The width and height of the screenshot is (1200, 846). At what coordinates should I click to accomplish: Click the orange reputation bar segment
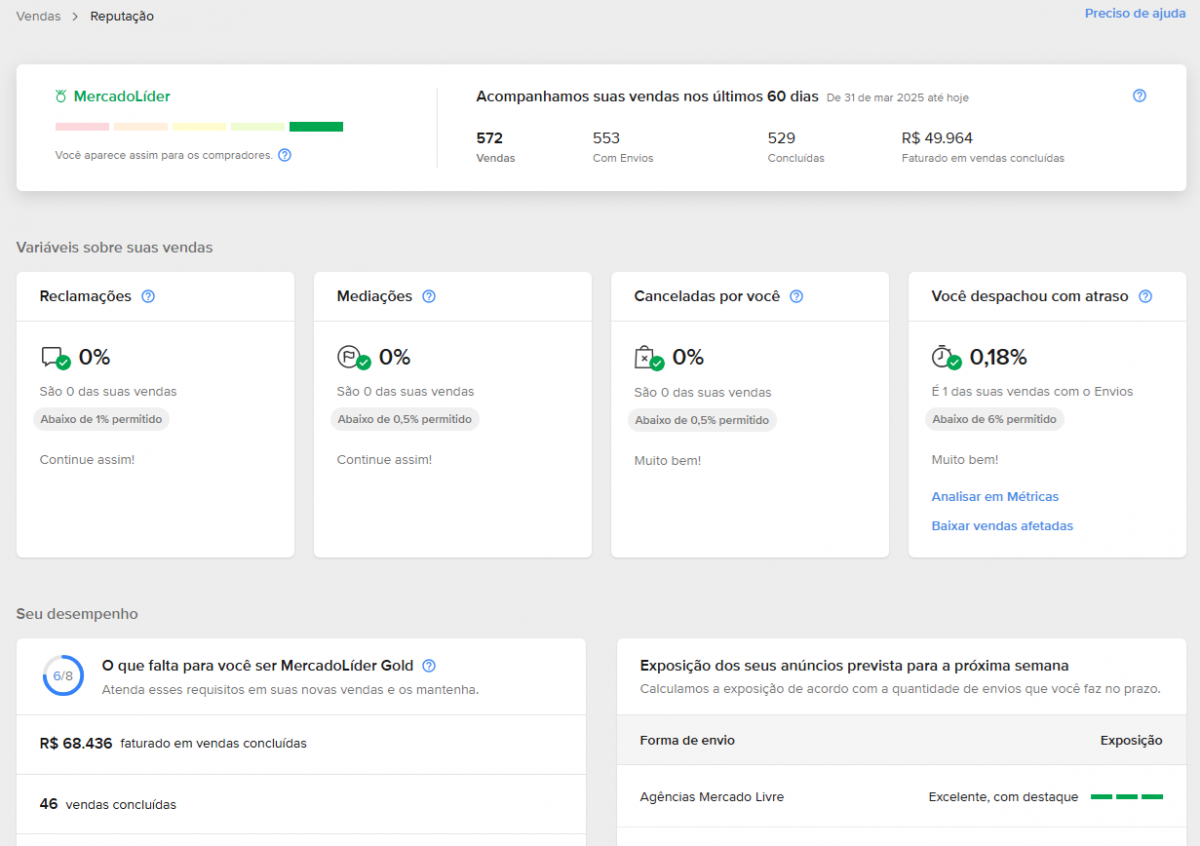[141, 127]
